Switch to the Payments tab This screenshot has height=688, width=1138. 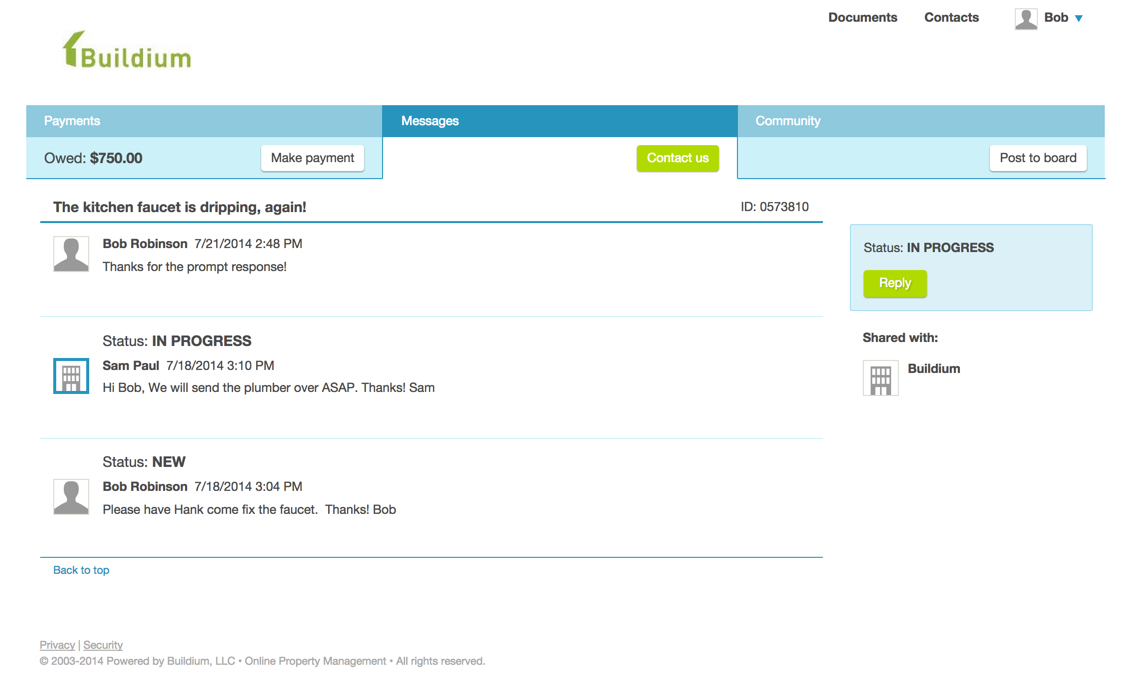[x=72, y=120]
